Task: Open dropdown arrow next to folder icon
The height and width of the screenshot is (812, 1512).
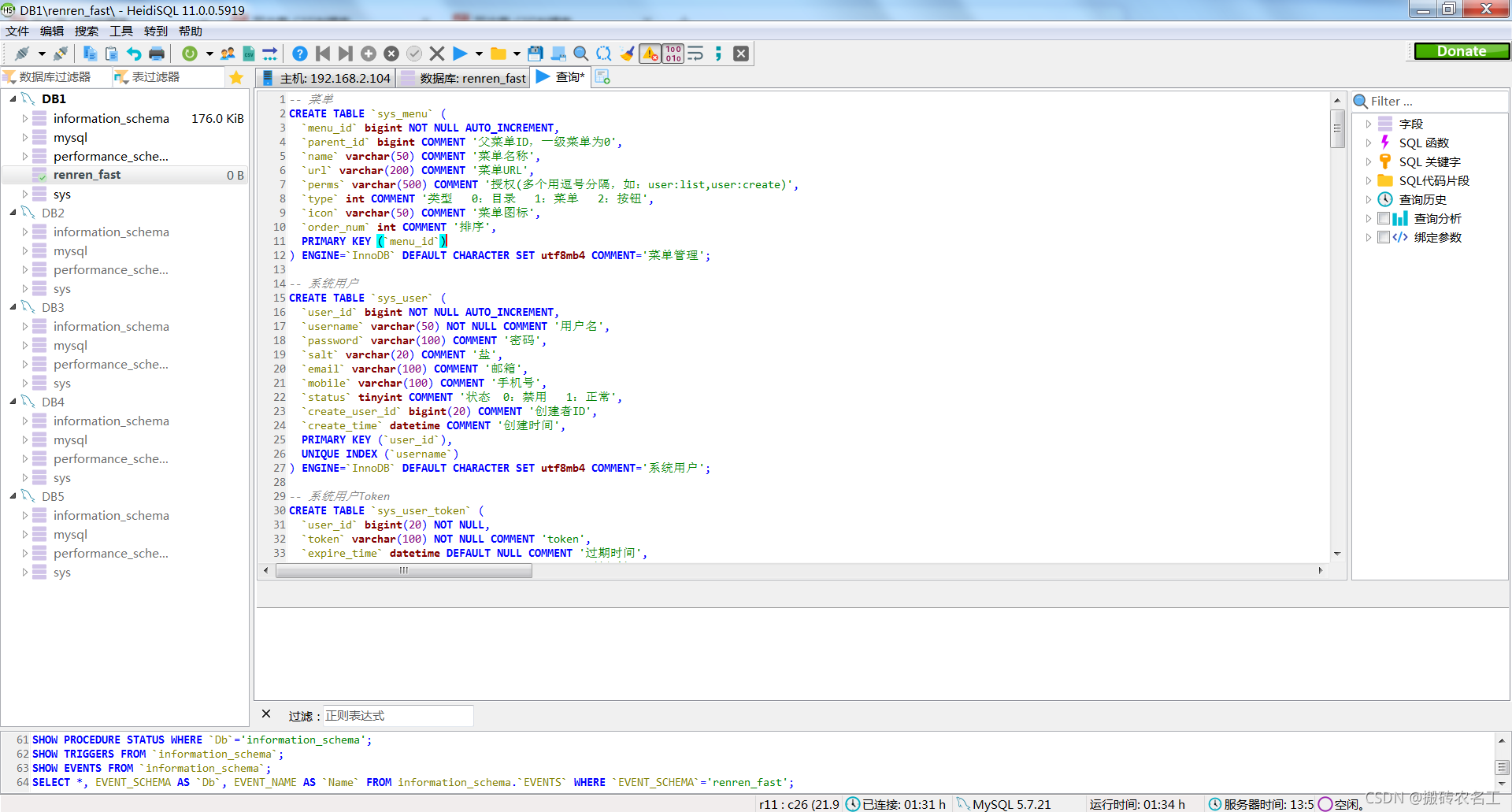Action: coord(517,54)
